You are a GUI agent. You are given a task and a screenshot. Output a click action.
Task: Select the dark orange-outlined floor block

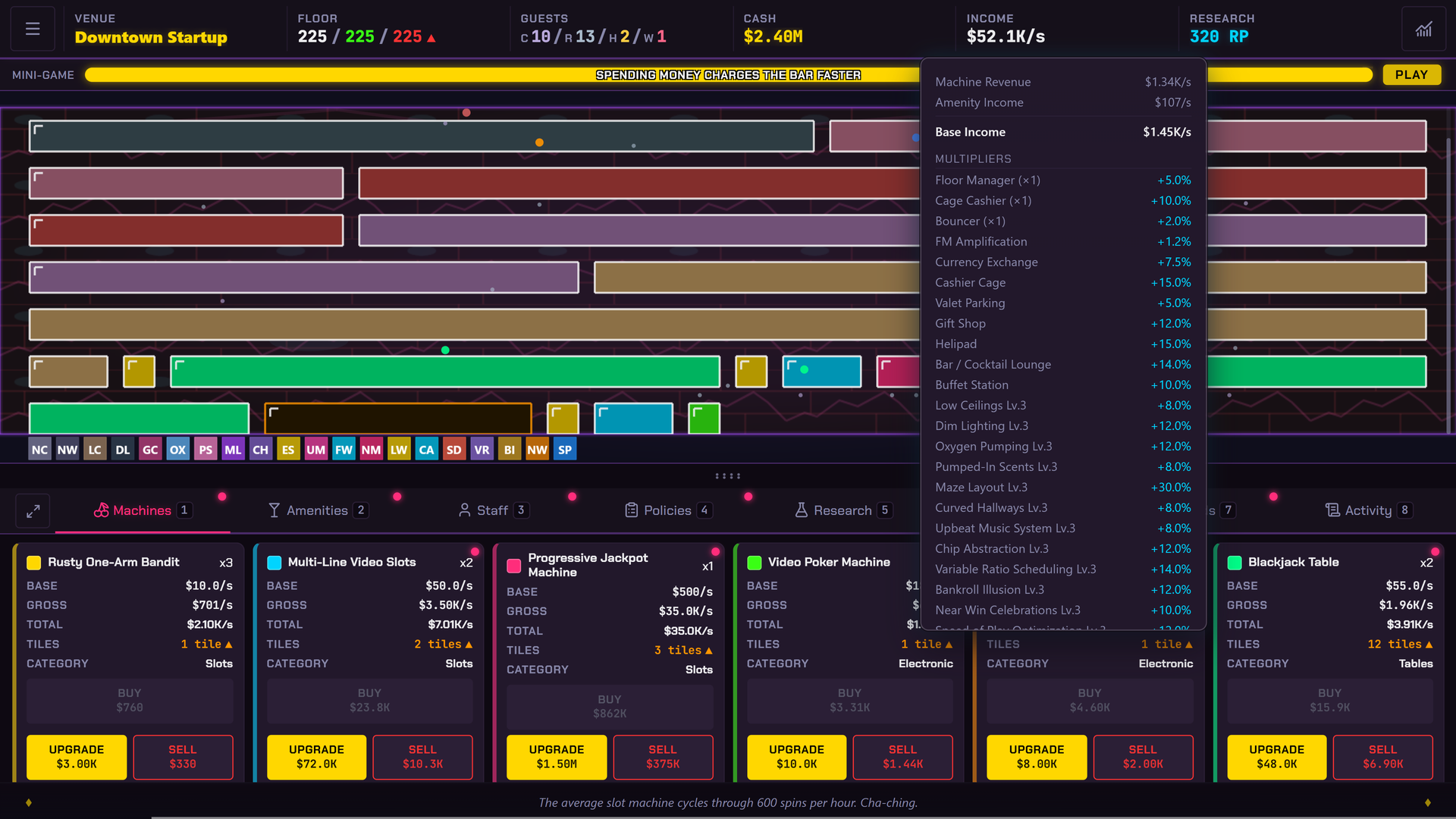(x=397, y=419)
